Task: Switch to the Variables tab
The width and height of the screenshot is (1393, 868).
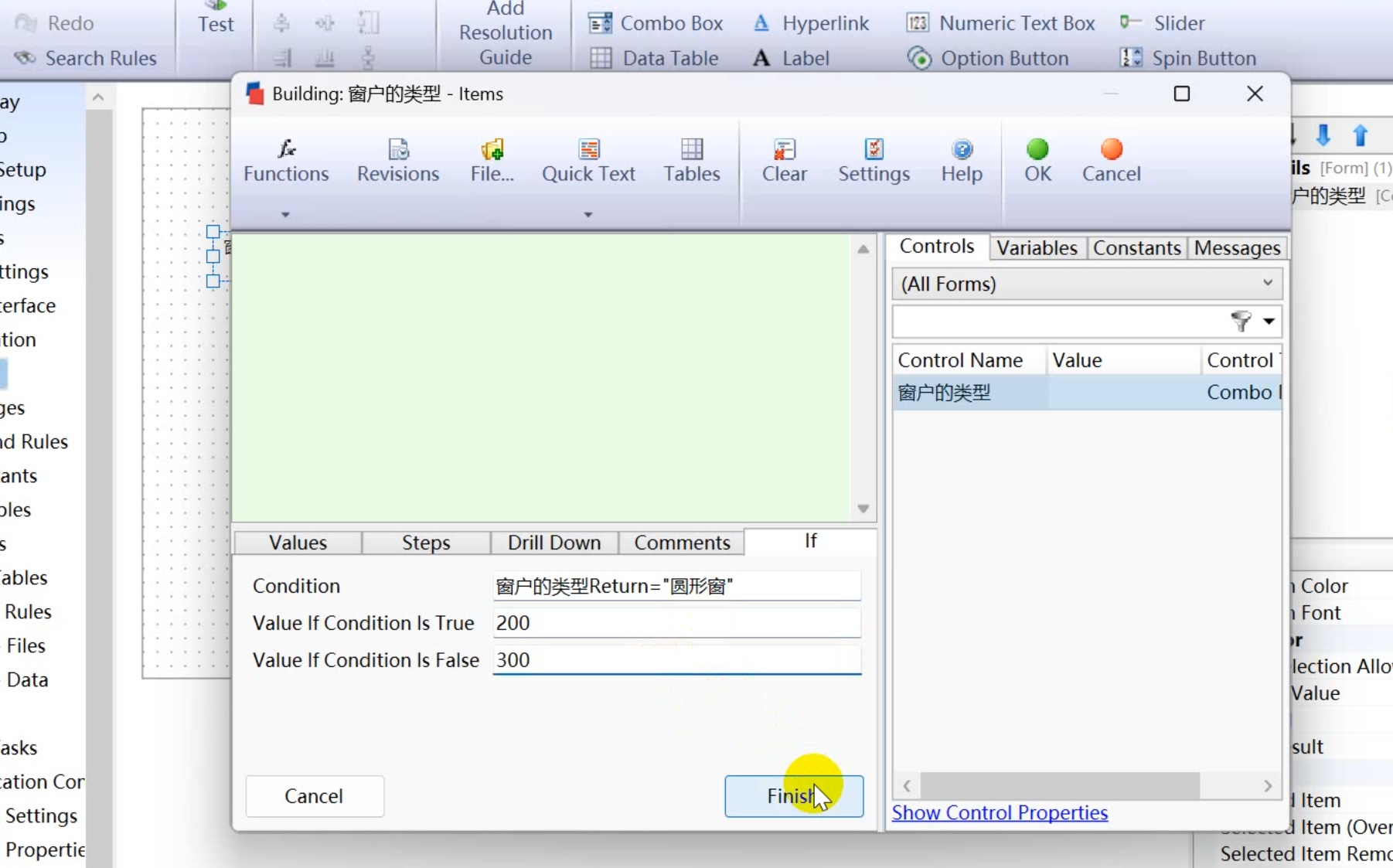Action: click(x=1036, y=248)
